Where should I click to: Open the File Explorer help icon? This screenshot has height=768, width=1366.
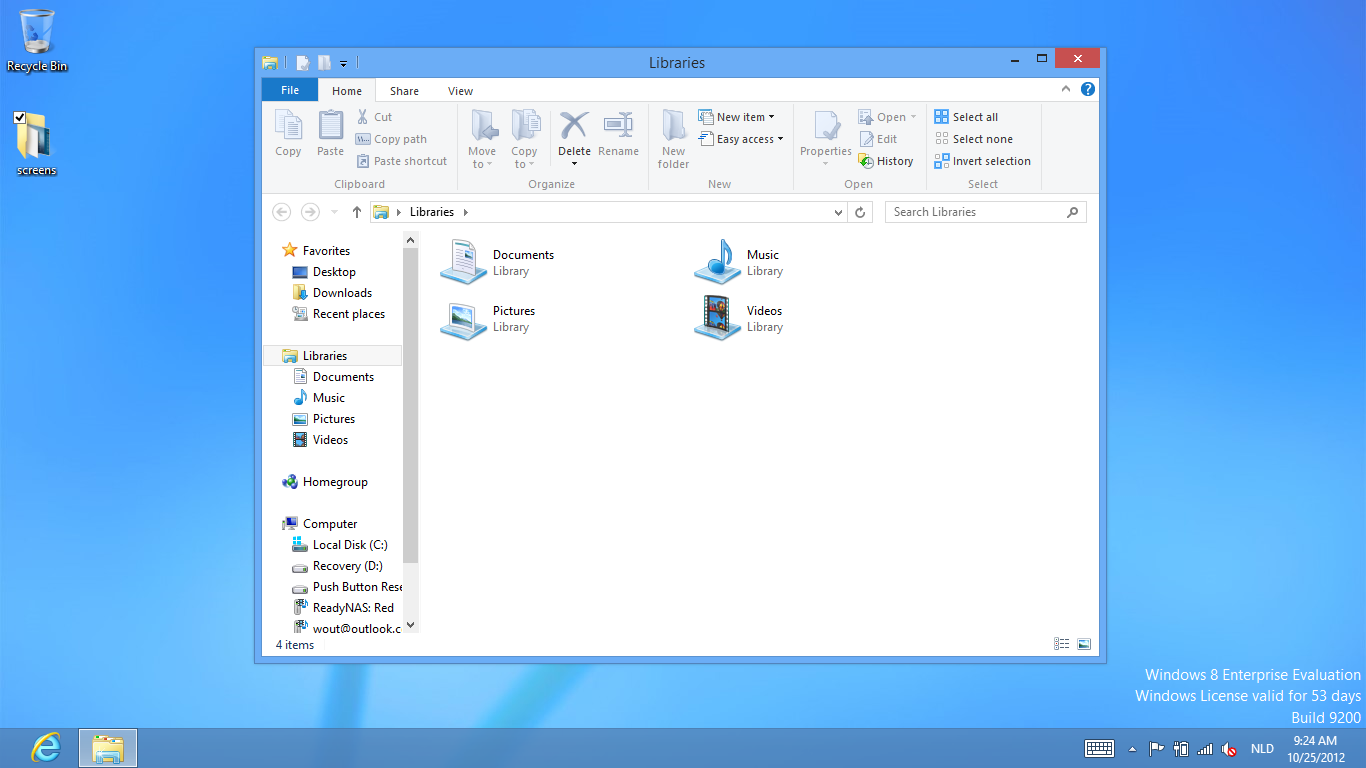[x=1088, y=89]
